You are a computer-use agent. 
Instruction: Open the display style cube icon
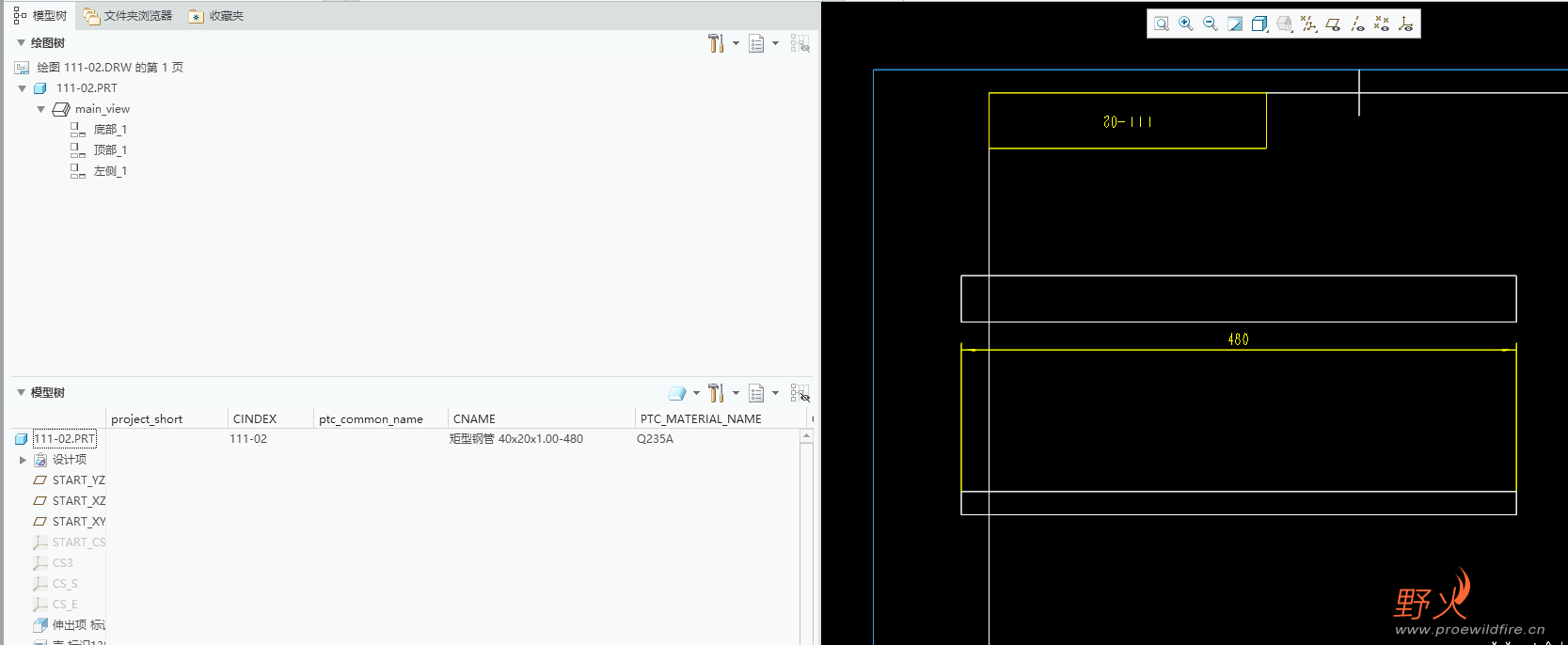tap(1259, 24)
